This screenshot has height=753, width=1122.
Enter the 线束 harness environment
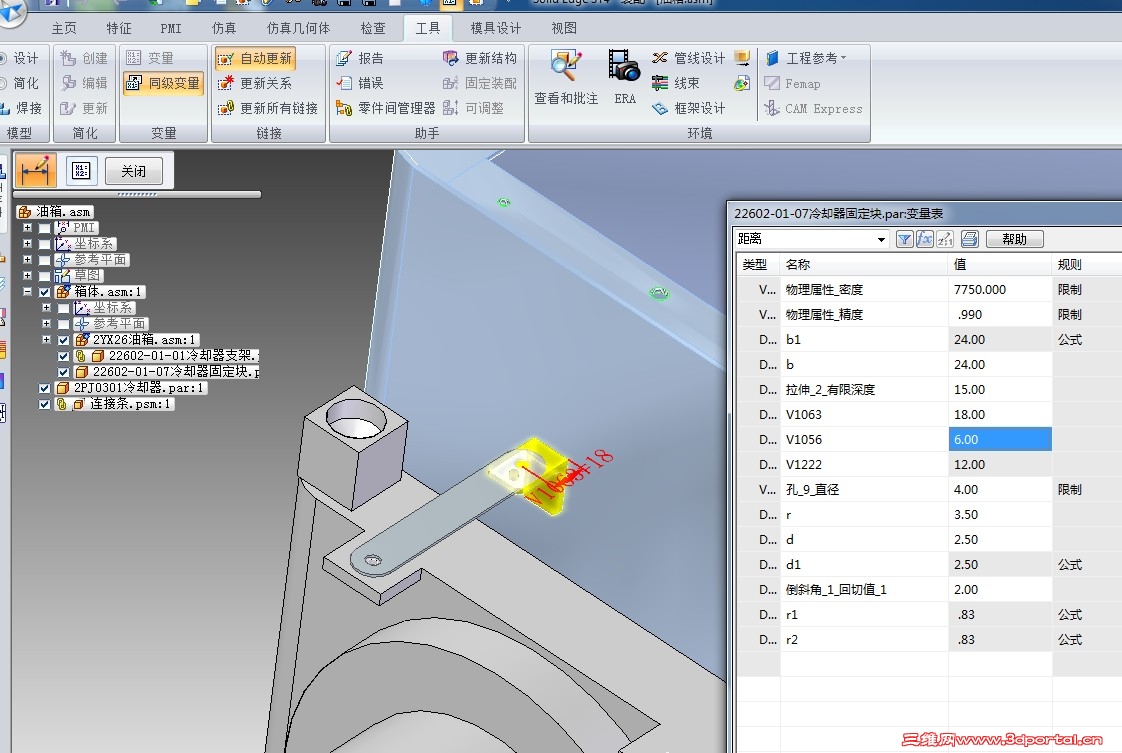[675, 83]
